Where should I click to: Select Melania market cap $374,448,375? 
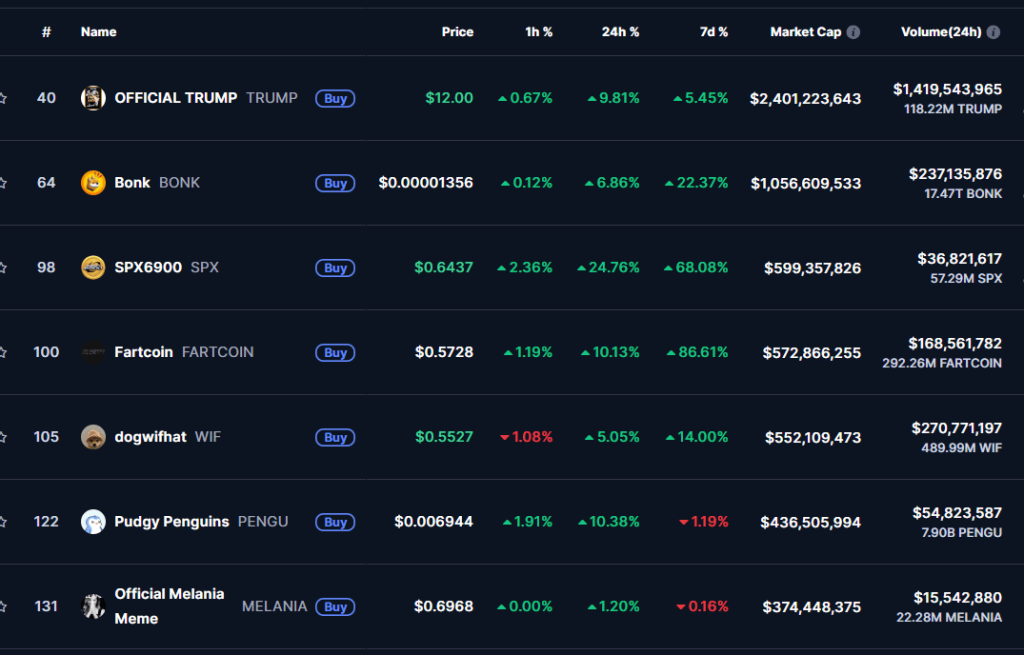(x=812, y=607)
